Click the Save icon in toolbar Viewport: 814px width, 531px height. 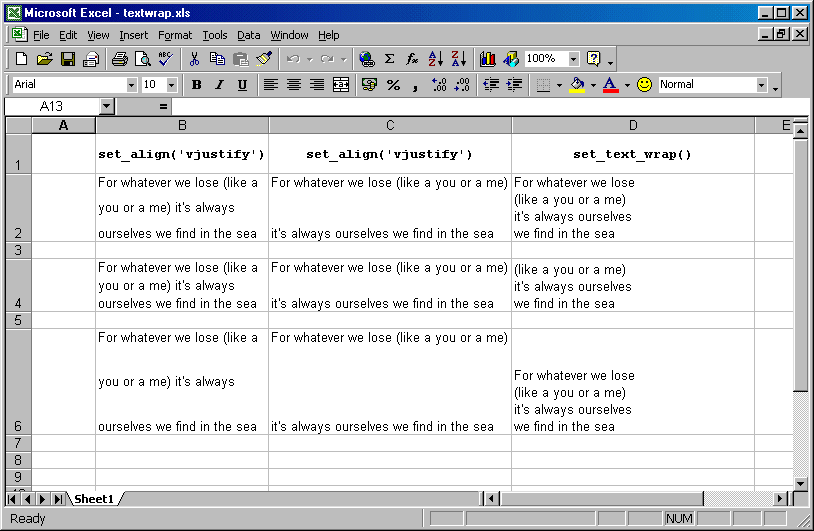tap(68, 59)
